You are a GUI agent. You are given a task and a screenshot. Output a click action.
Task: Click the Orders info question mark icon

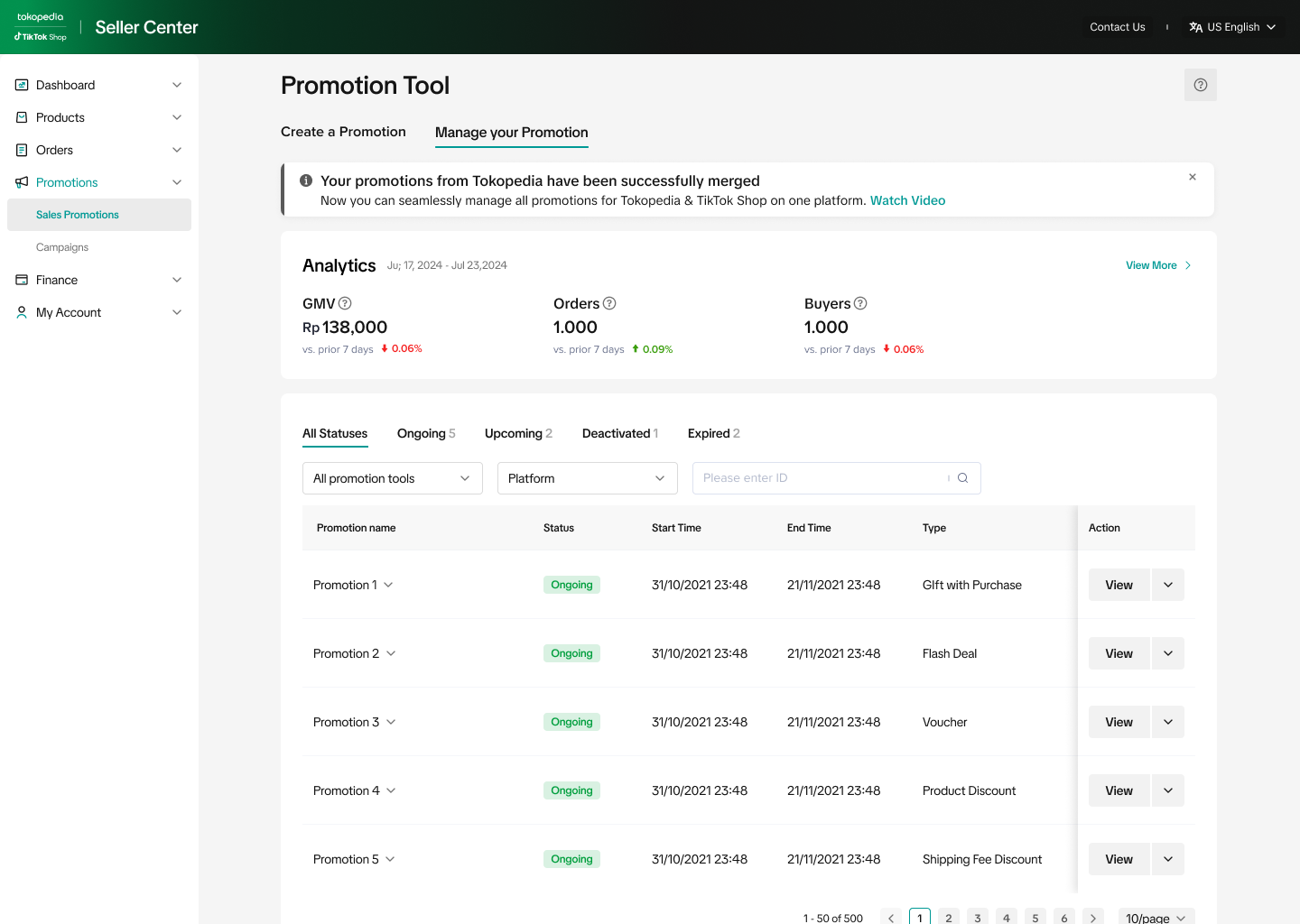click(609, 303)
